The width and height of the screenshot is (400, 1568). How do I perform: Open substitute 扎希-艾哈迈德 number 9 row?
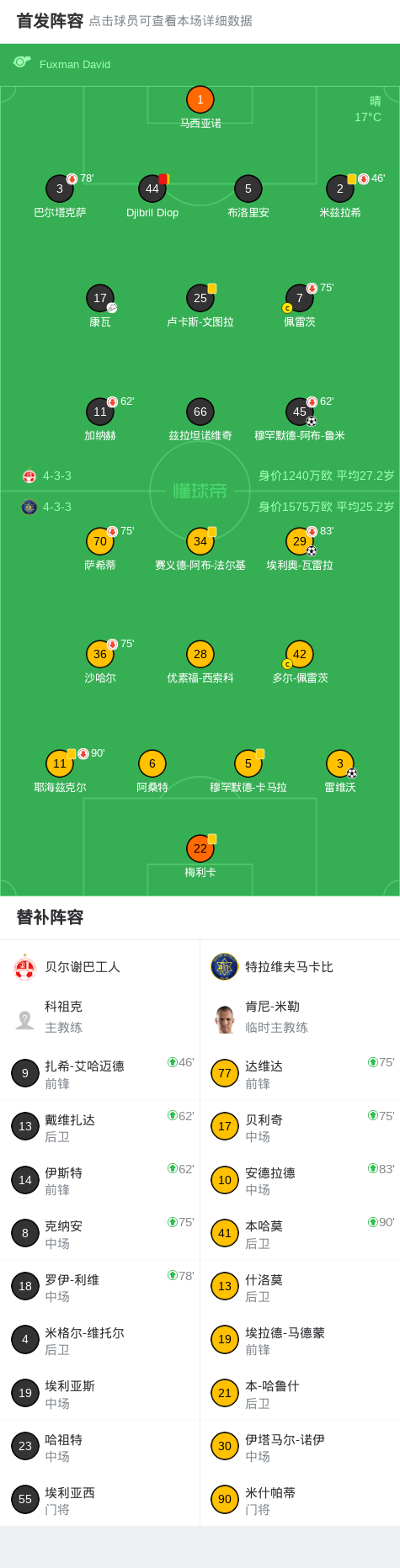(100, 1073)
